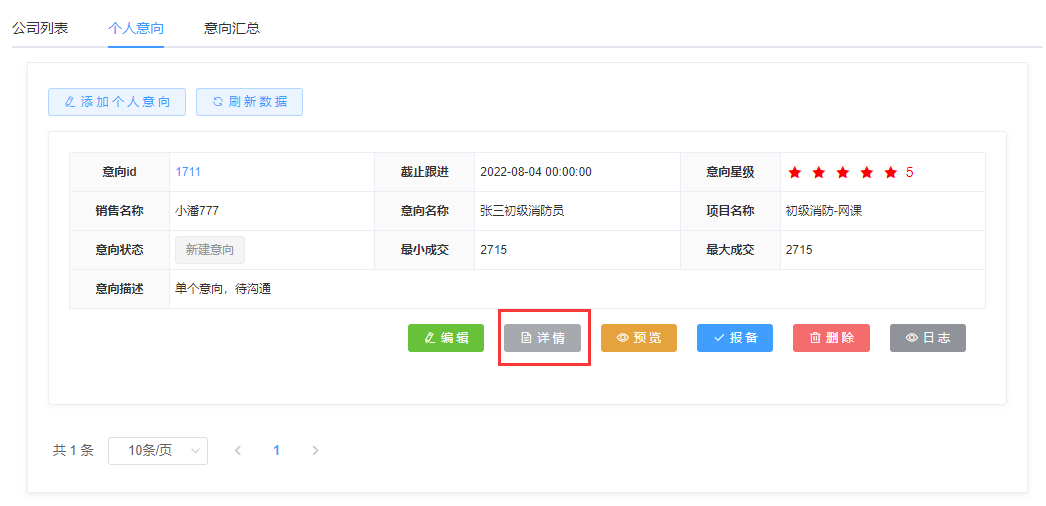Click the third red rating star
Screen dimensions: 1046x506
843,172
